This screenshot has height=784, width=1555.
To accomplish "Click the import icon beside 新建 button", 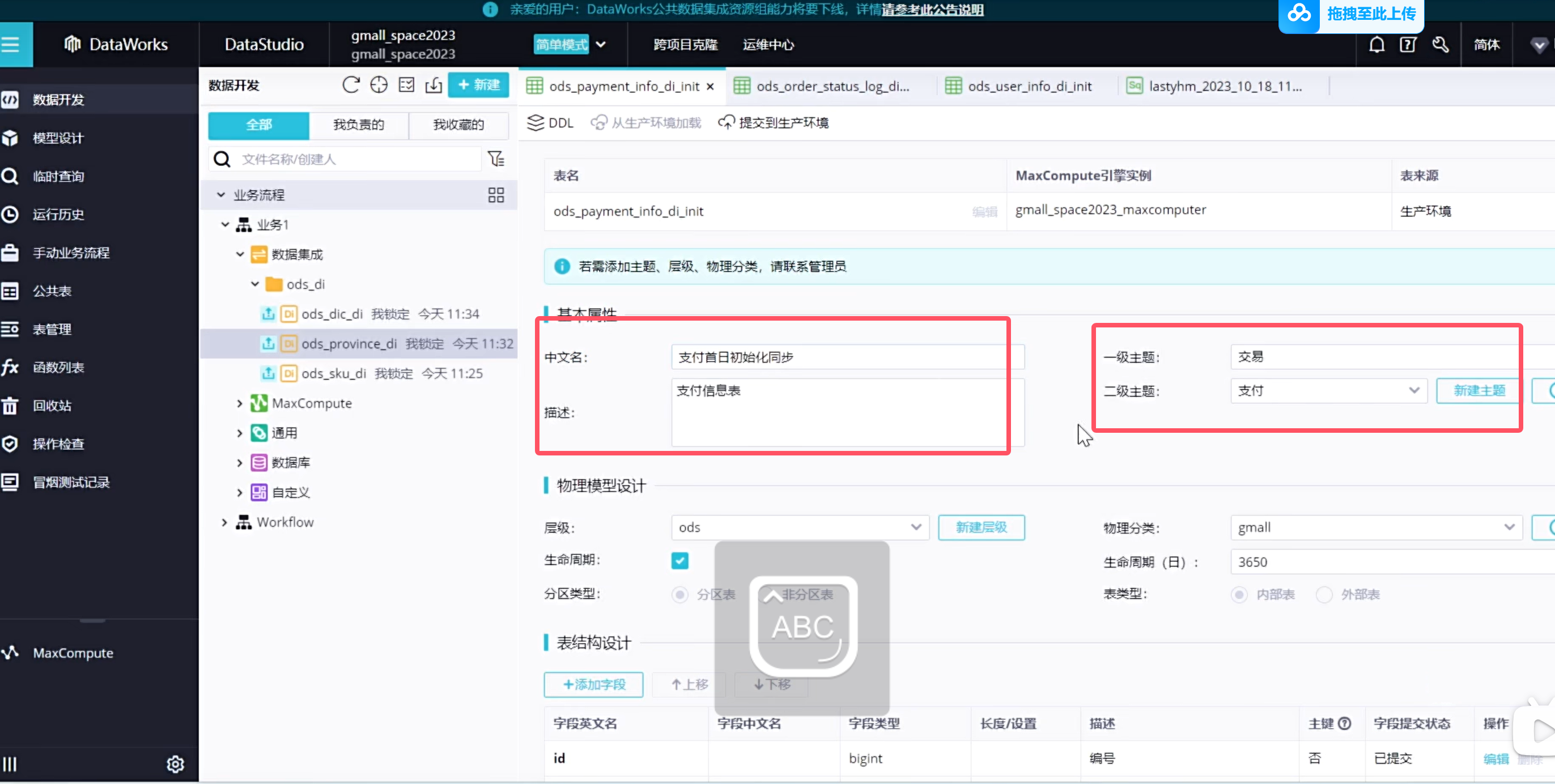I will [434, 84].
